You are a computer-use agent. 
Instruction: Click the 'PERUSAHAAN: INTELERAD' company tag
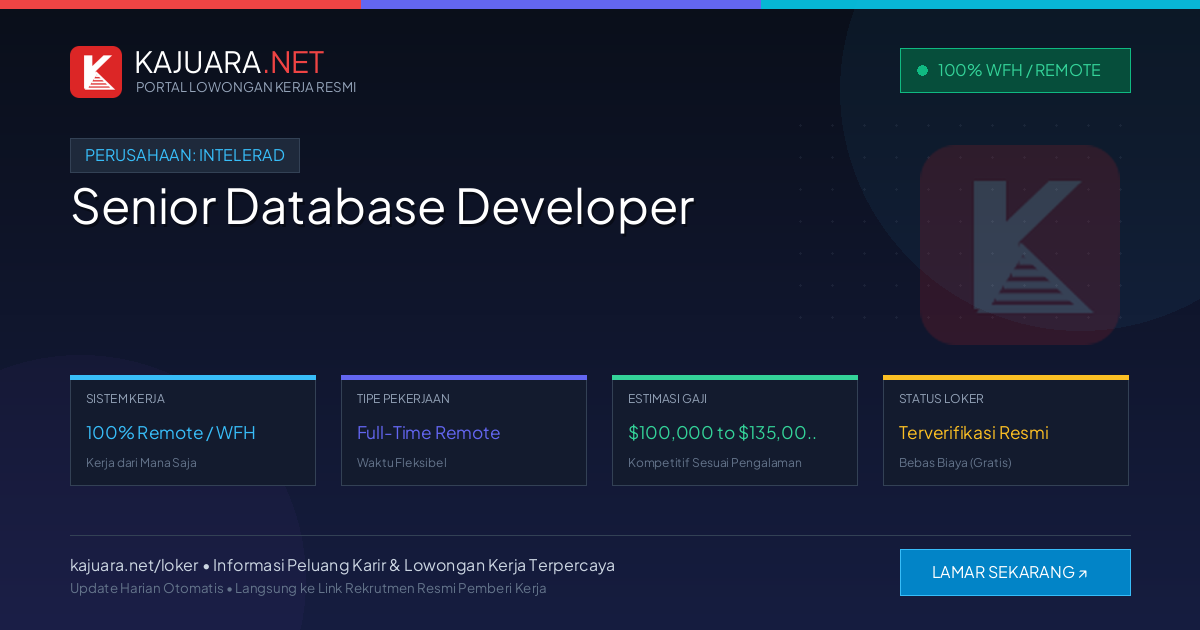click(185, 155)
